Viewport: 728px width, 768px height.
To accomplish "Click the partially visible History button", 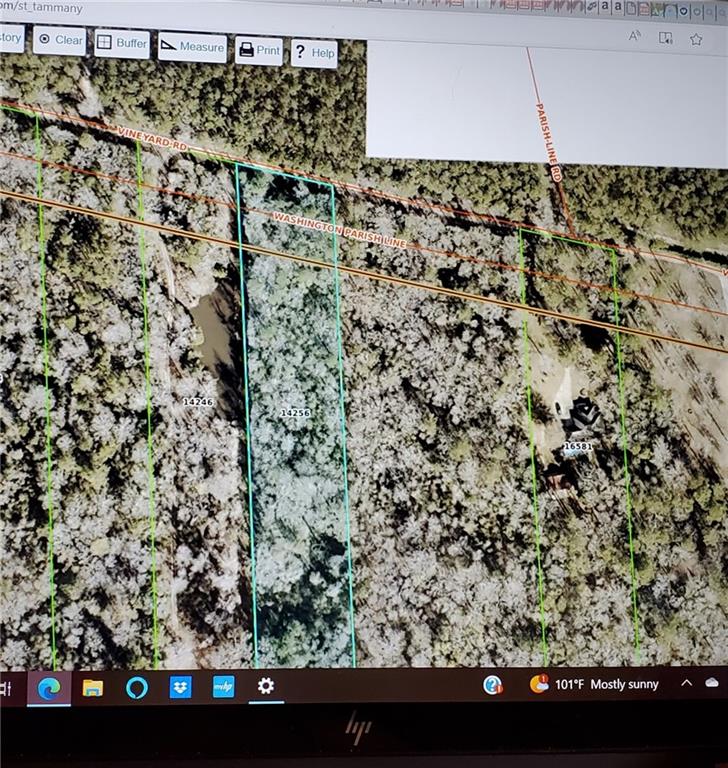I will pyautogui.click(x=11, y=38).
